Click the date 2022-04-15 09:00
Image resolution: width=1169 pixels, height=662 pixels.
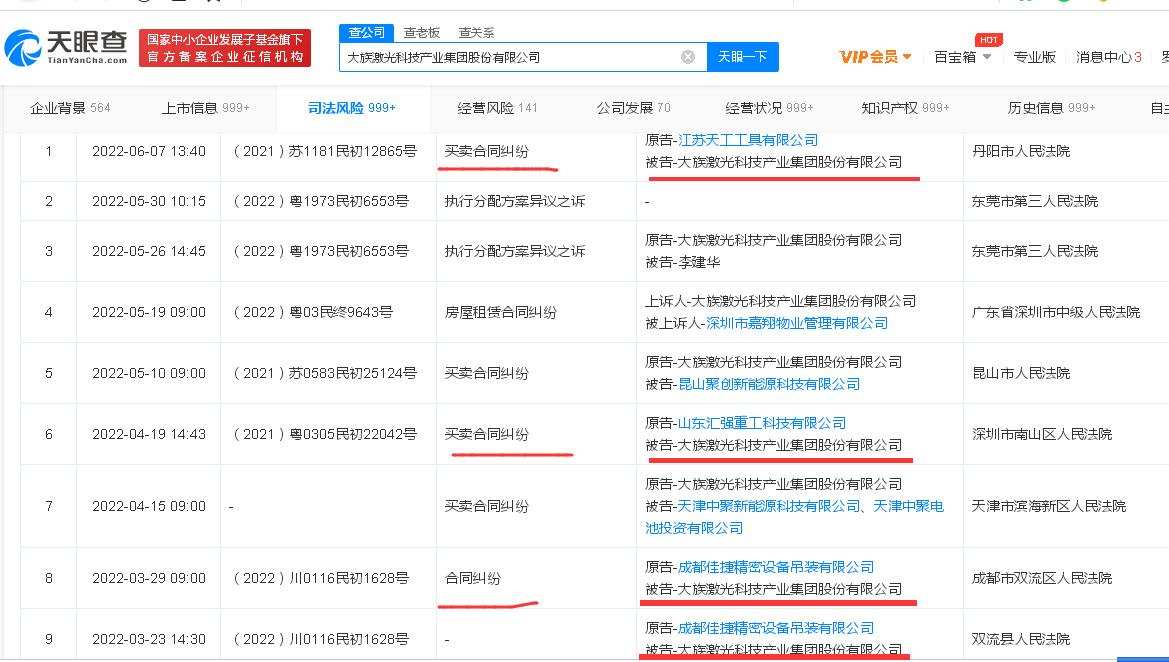[149, 506]
